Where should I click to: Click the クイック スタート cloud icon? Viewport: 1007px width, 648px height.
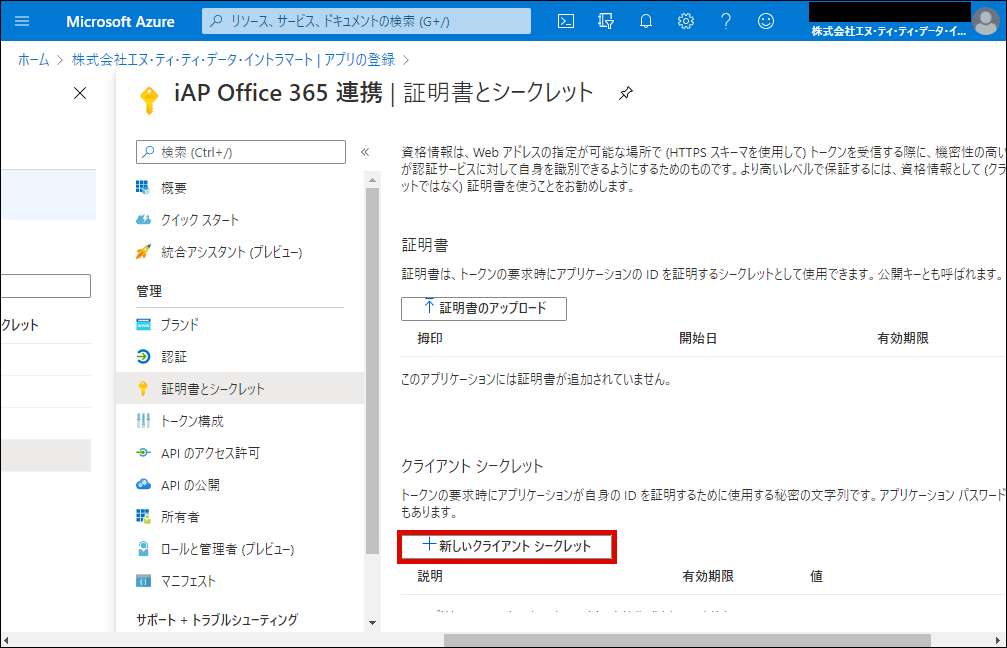(x=143, y=220)
